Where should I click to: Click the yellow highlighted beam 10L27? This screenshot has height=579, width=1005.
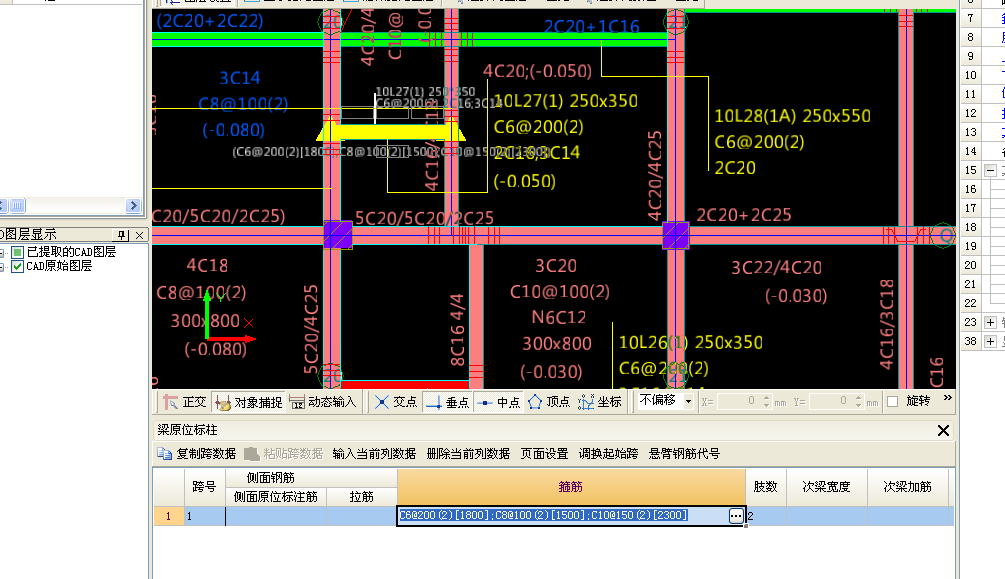pos(391,132)
